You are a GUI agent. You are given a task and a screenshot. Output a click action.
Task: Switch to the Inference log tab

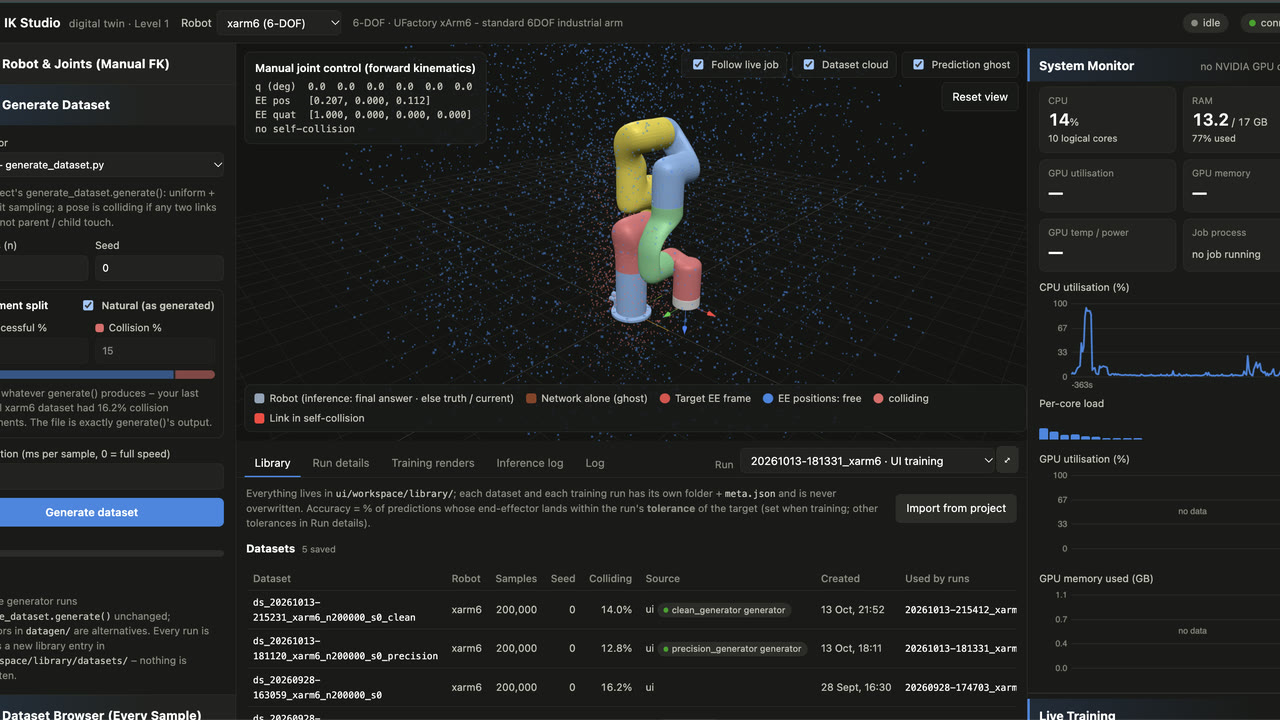click(530, 463)
